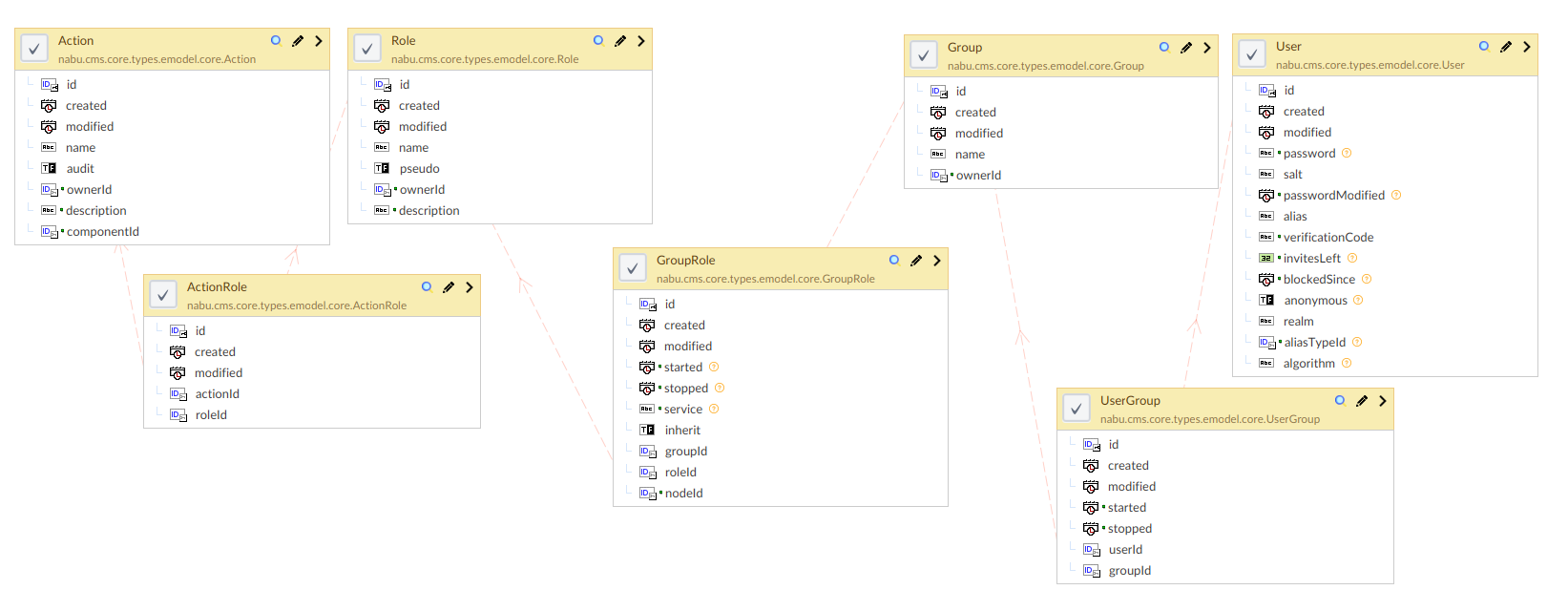
Task: Click the pencil edit icon on Action card
Action: pos(298,41)
